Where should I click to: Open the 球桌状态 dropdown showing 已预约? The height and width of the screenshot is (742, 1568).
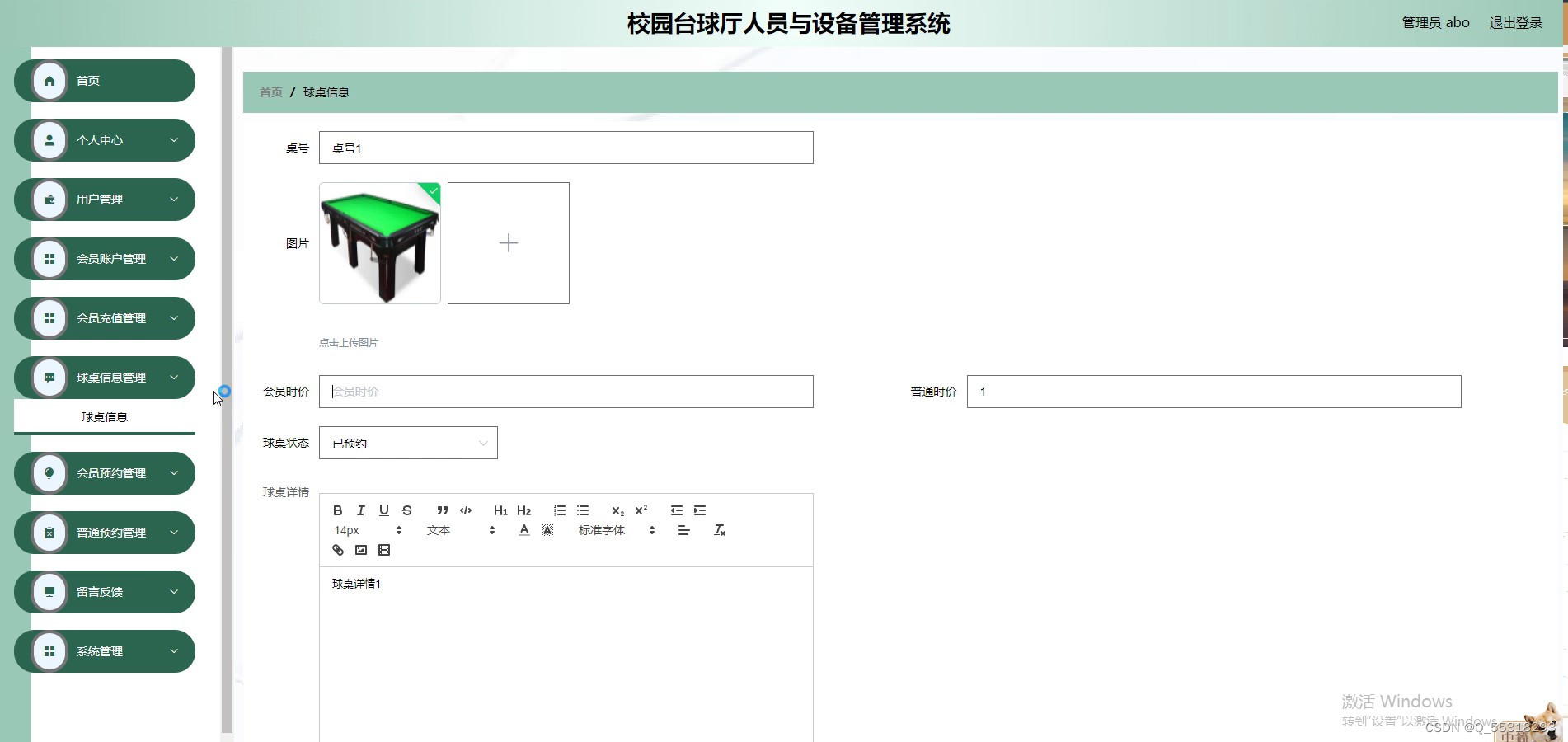tap(407, 443)
